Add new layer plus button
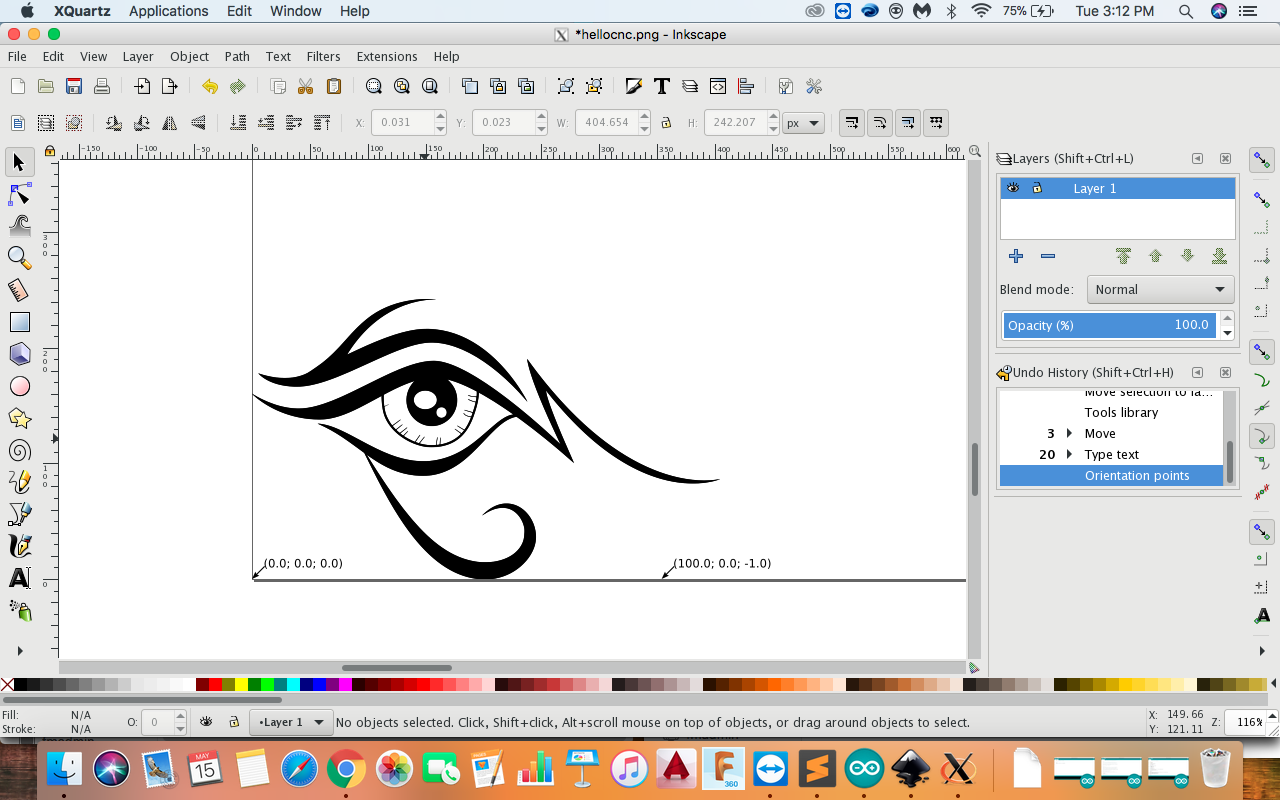This screenshot has width=1280, height=800. [1016, 256]
